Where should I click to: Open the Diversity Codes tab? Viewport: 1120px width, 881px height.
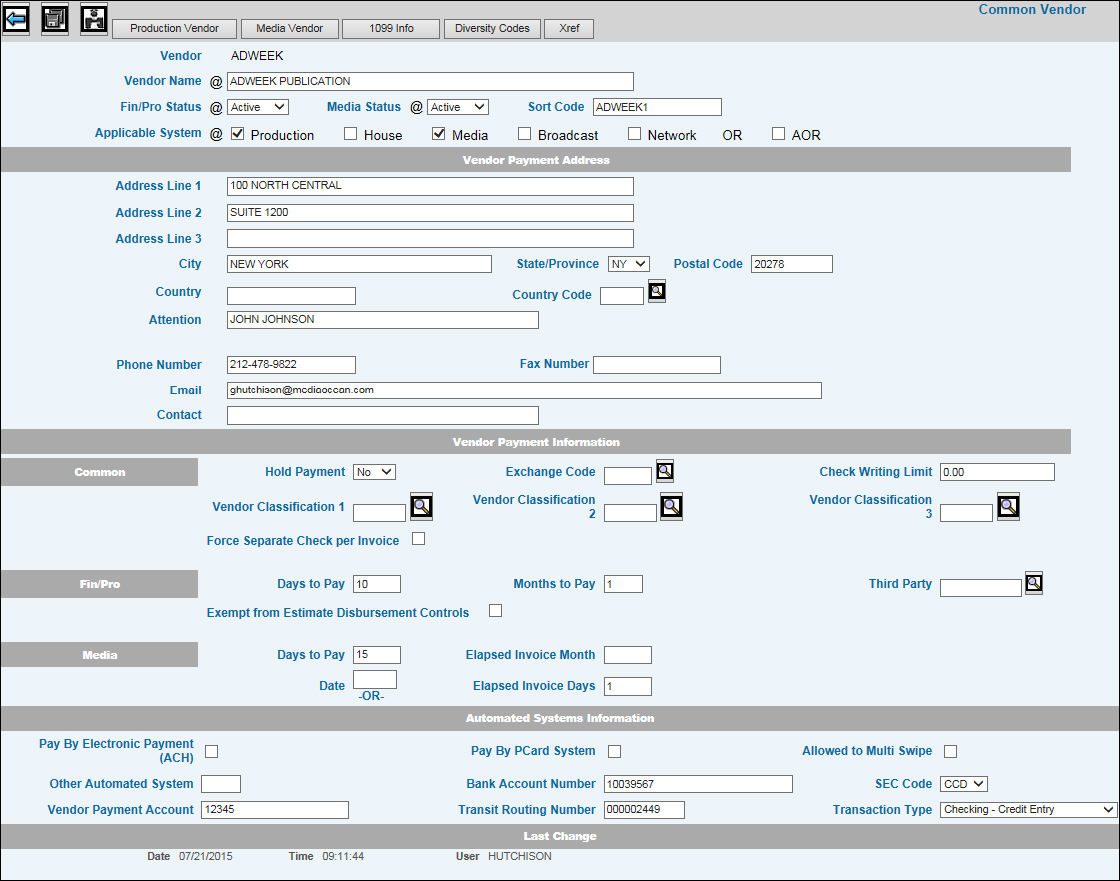(492, 29)
